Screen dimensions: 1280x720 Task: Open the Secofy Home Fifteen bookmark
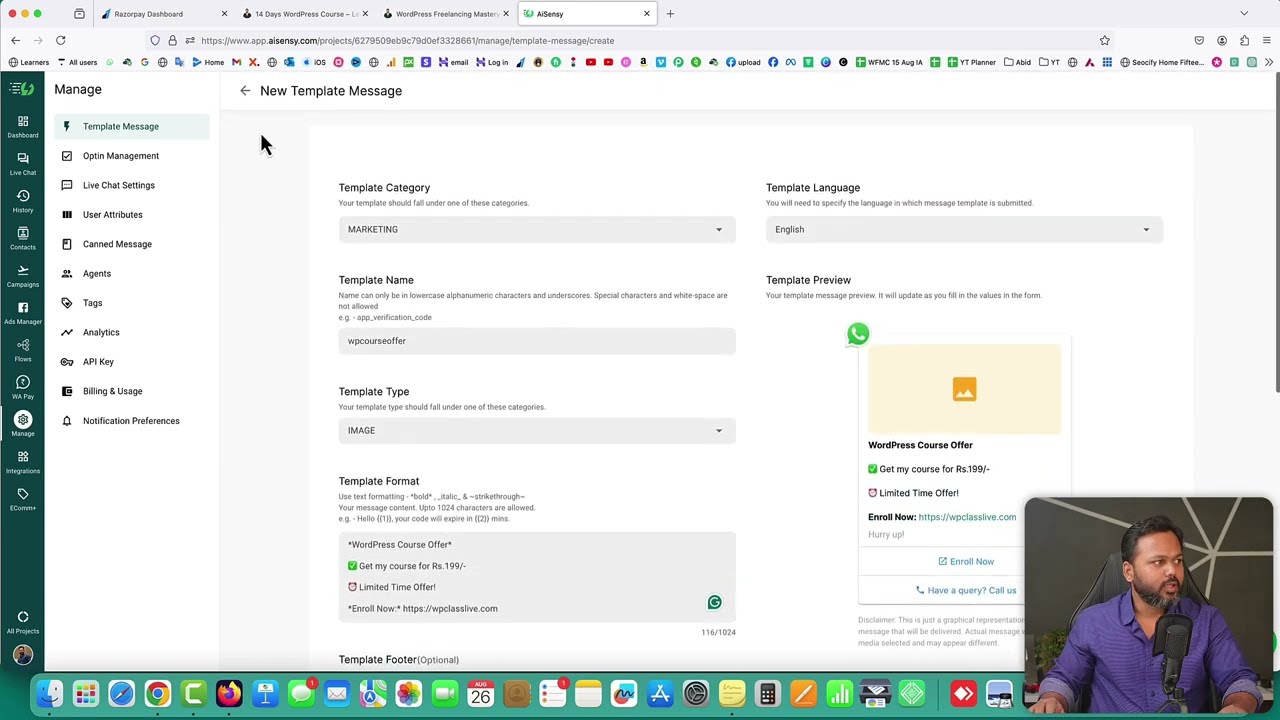[1162, 62]
